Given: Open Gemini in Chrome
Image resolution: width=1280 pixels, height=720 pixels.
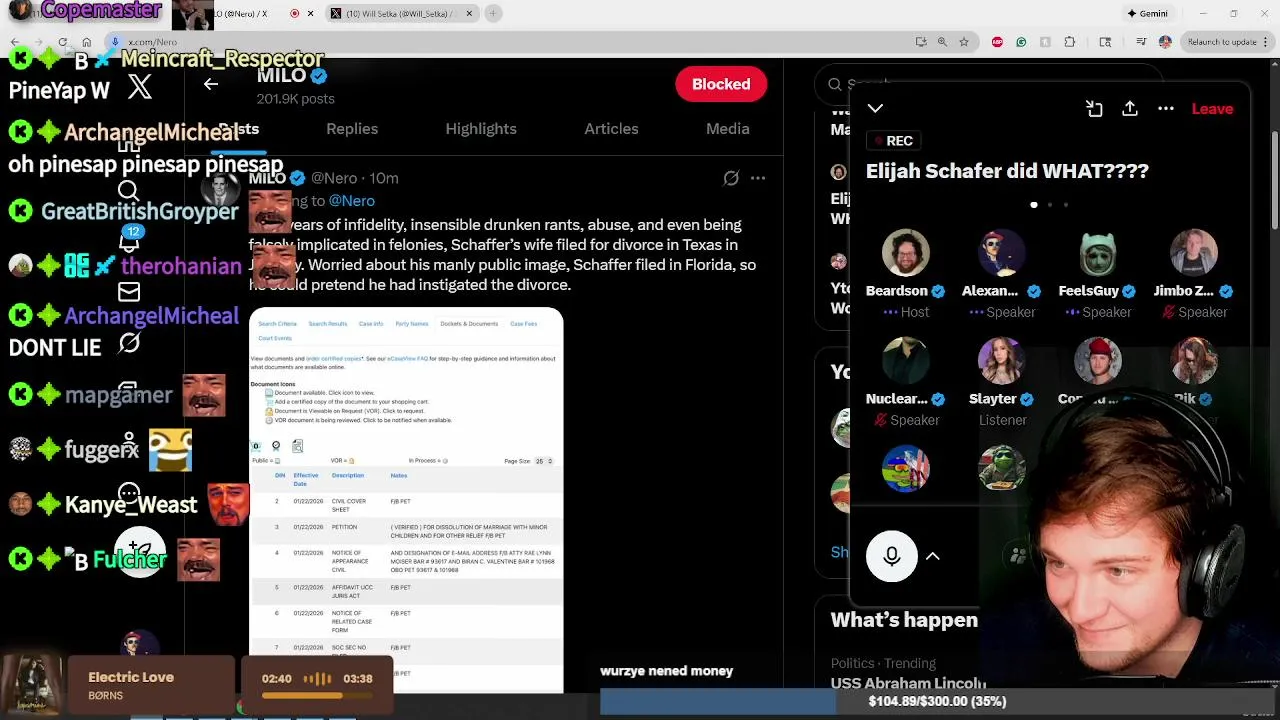Looking at the screenshot, I should [1147, 13].
